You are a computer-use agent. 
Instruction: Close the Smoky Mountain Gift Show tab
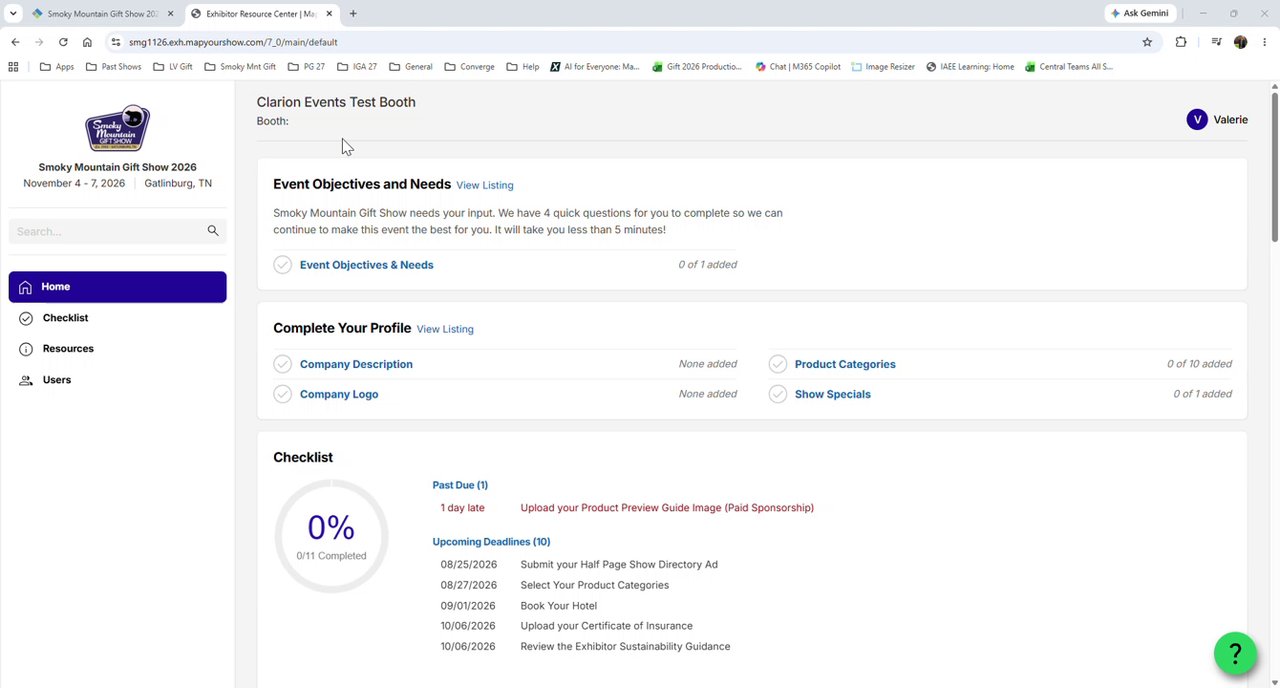171,14
